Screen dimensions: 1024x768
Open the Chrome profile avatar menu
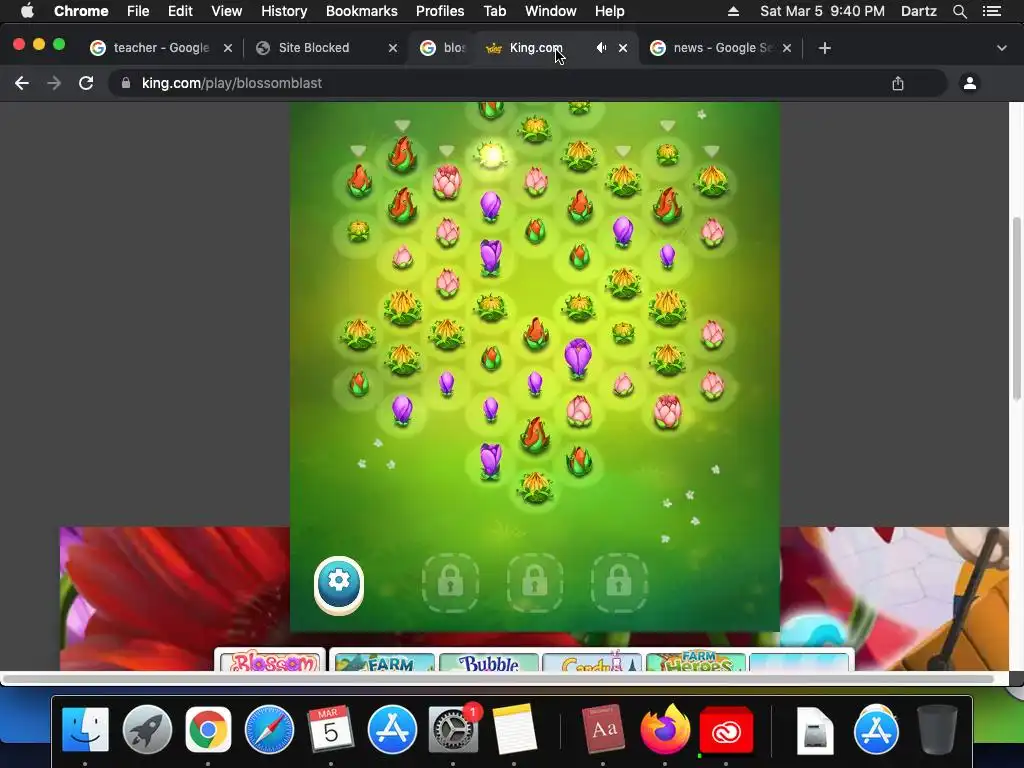point(970,83)
